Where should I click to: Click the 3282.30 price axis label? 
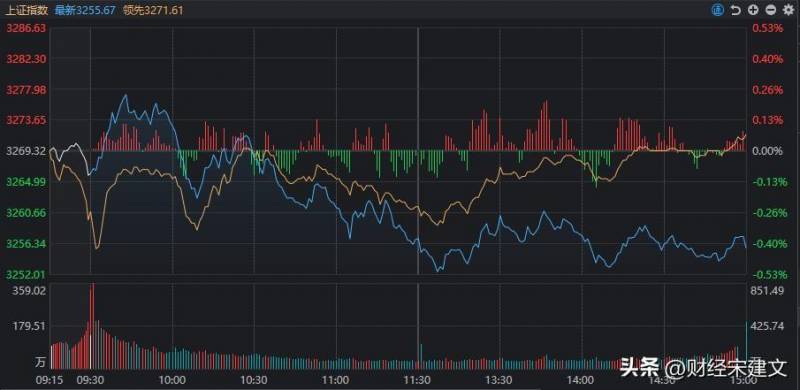tap(26, 59)
